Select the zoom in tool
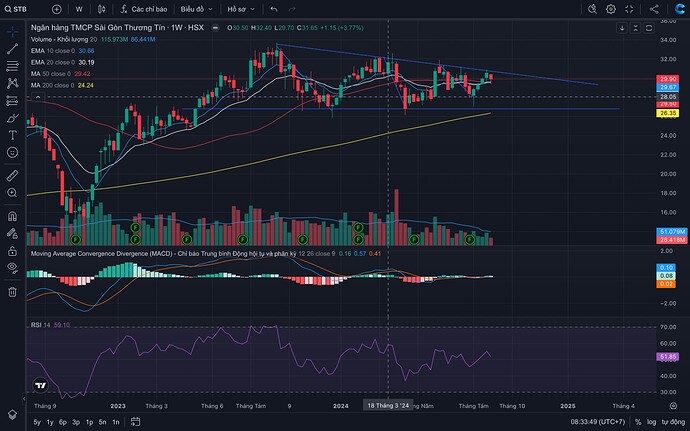This screenshot has width=690, height=431. point(12,193)
